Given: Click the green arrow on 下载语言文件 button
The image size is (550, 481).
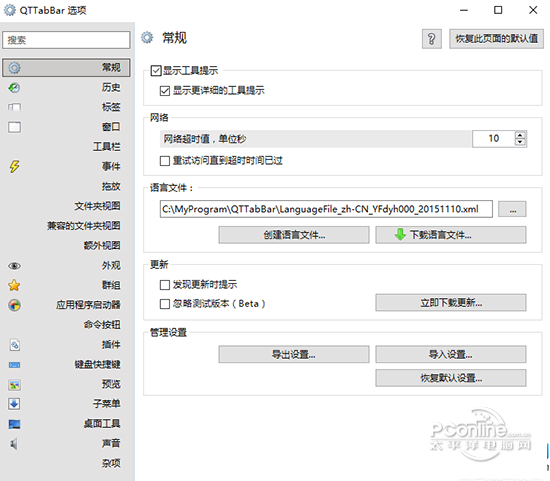Looking at the screenshot, I should [x=400, y=234].
